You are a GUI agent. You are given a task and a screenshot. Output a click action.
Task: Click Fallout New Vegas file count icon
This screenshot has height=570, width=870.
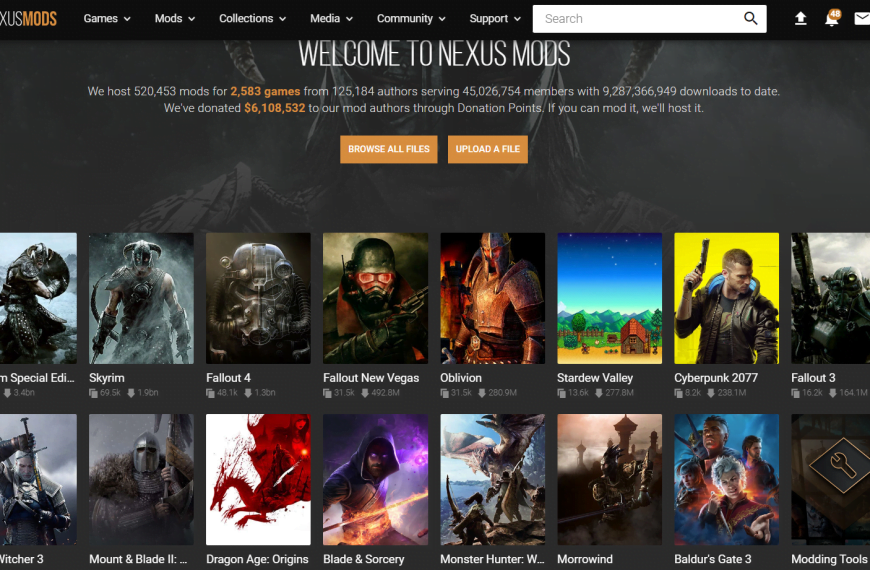pyautogui.click(x=327, y=393)
